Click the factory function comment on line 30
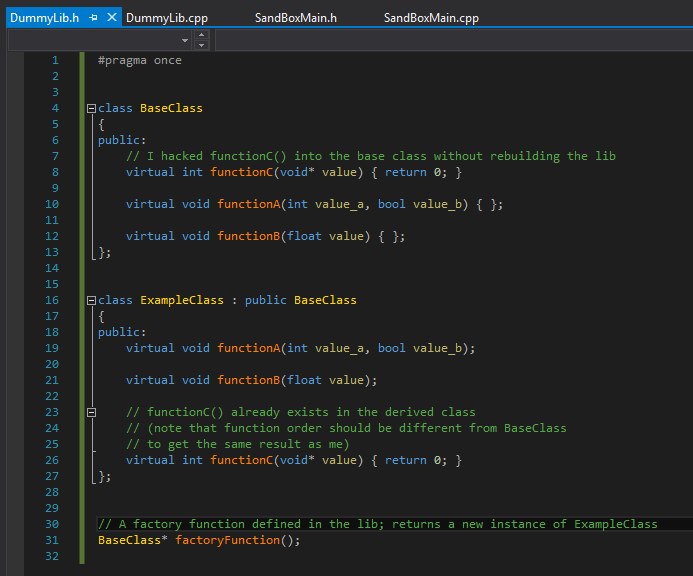Screen dimensions: 693x576 point(378,524)
